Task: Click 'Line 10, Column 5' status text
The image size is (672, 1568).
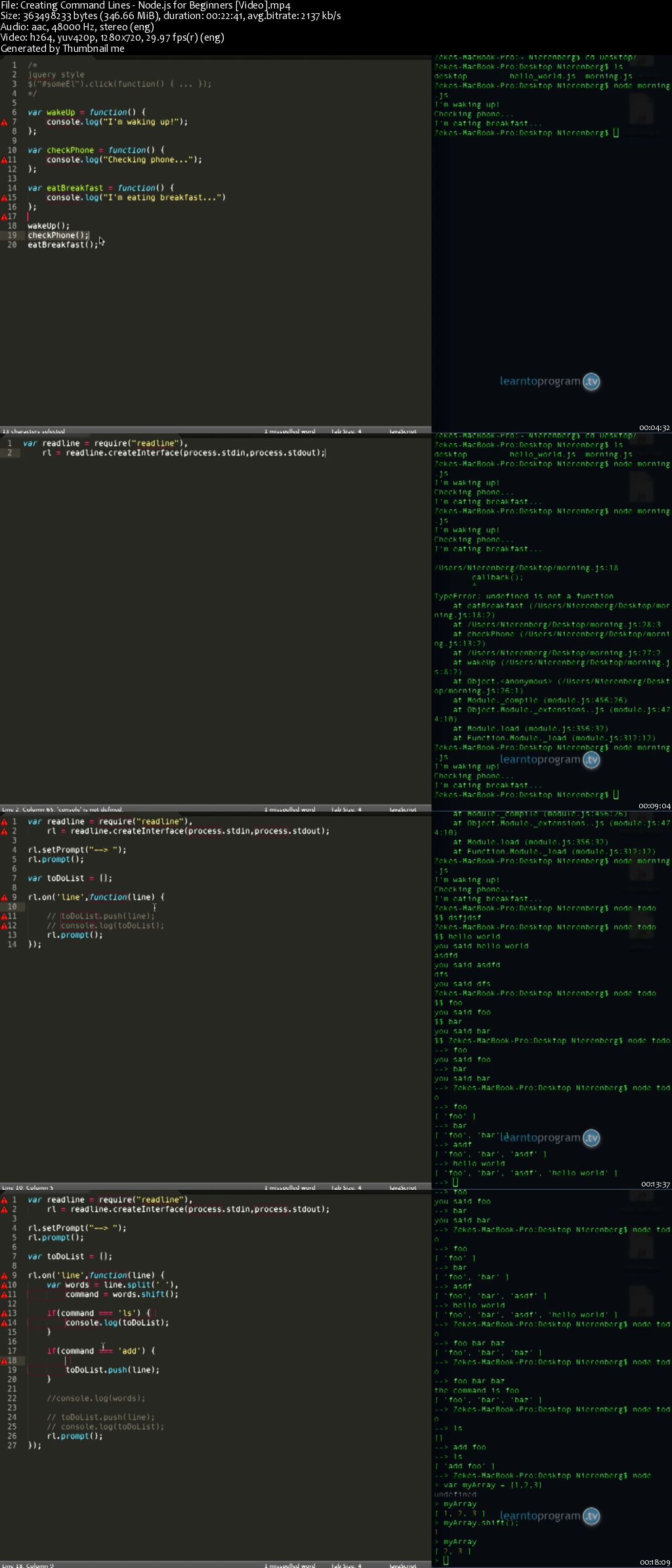Action: 28,1187
